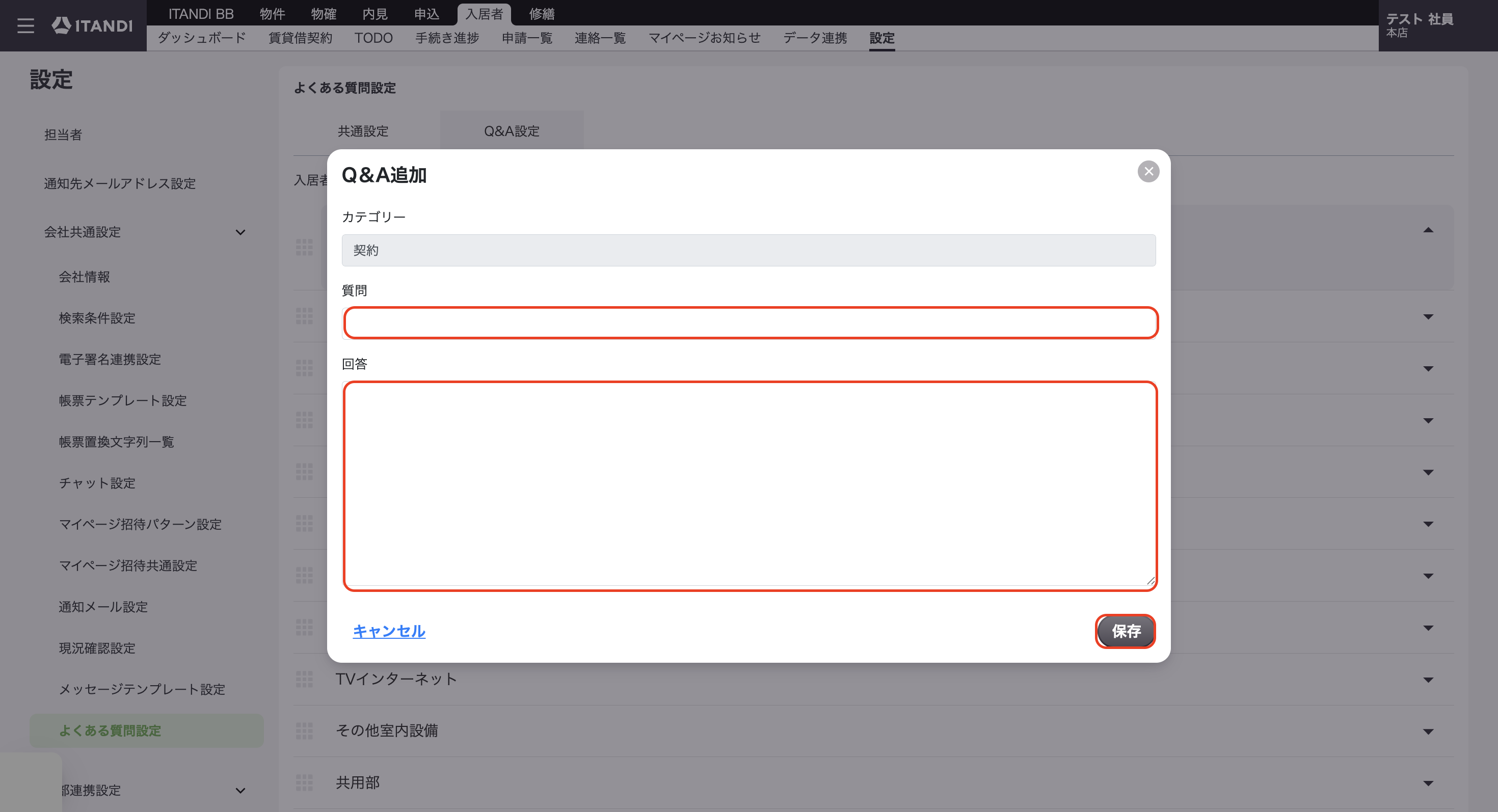Click the drag handle beside その他室内設備
The height and width of the screenshot is (812, 1498).
click(304, 730)
